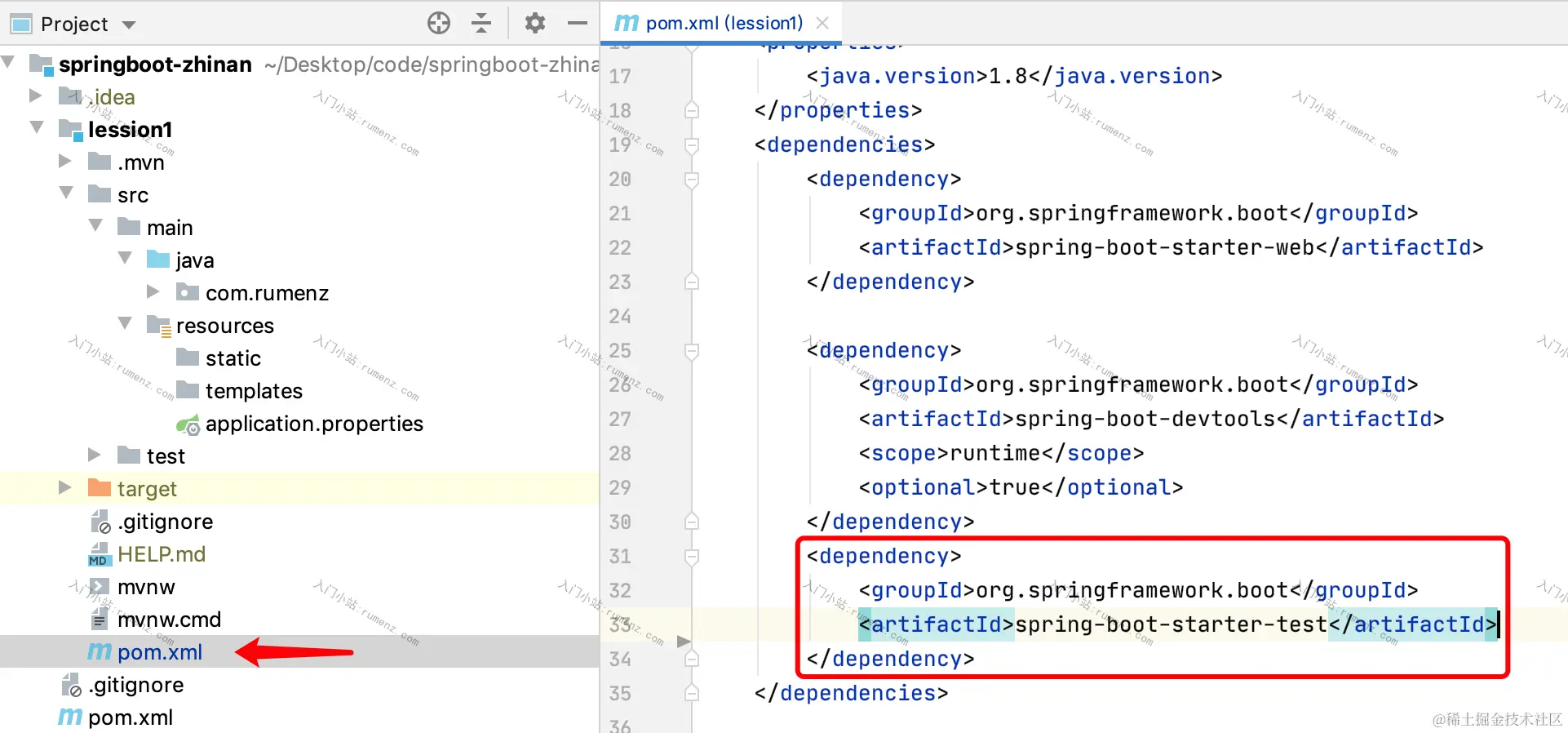Click the target folder orange icon
Image resolution: width=1568 pixels, height=733 pixels.
(x=100, y=488)
